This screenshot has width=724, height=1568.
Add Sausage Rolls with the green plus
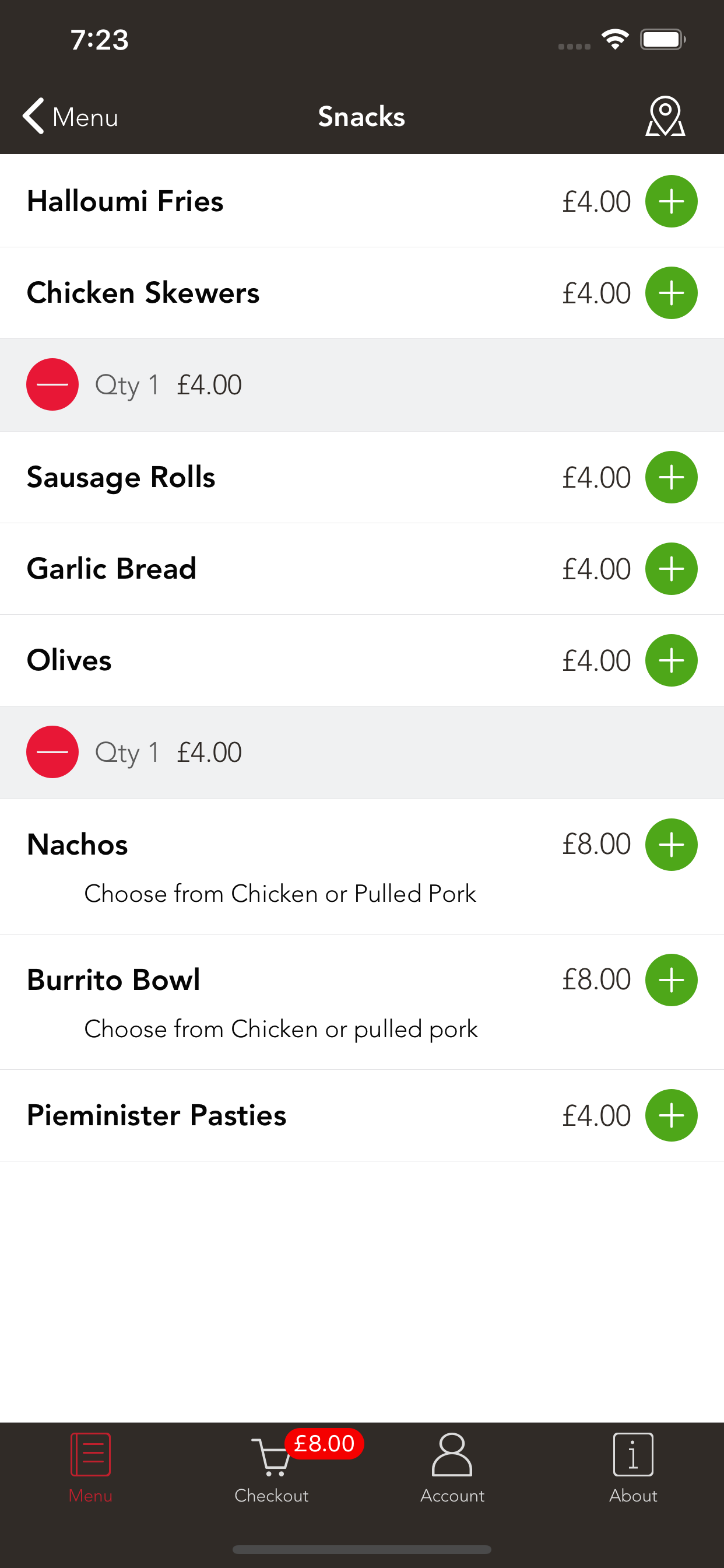coord(671,477)
